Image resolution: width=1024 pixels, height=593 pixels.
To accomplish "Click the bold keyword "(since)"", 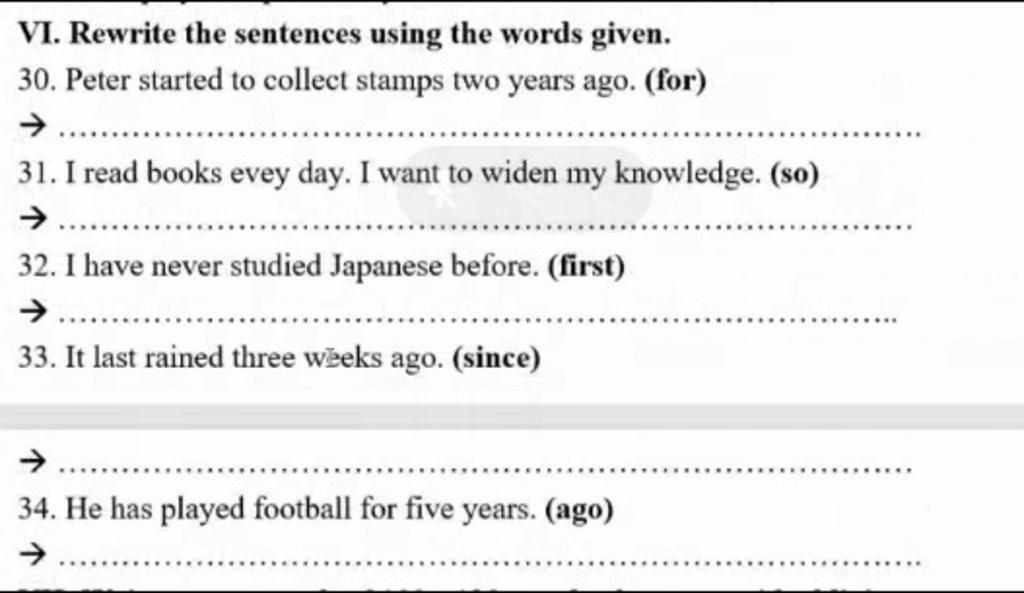I will [496, 358].
